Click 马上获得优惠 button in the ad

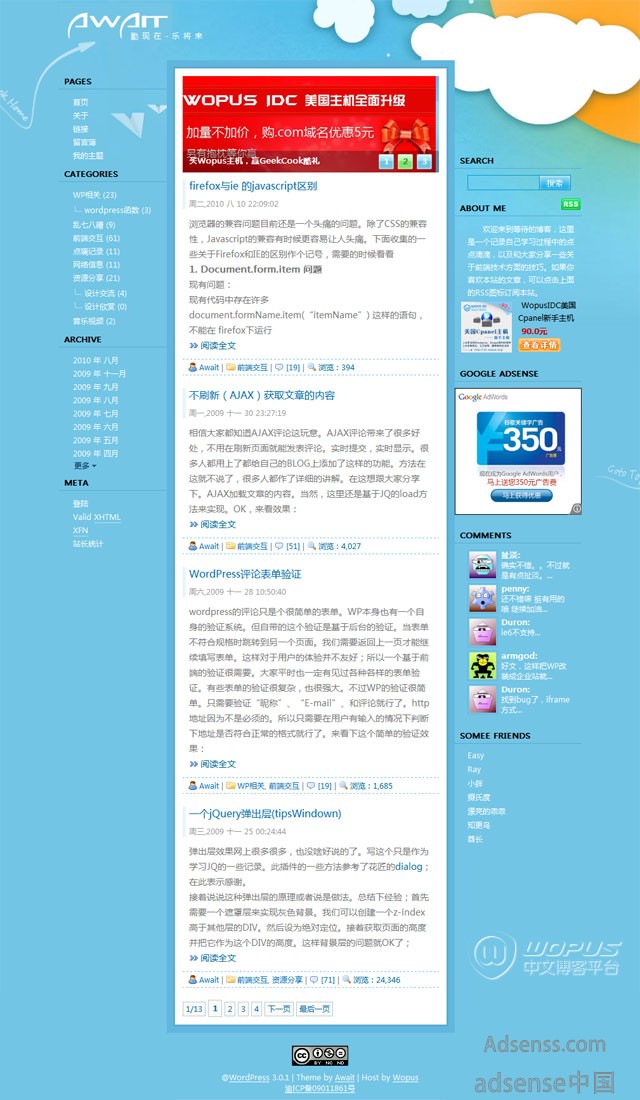[x=521, y=495]
